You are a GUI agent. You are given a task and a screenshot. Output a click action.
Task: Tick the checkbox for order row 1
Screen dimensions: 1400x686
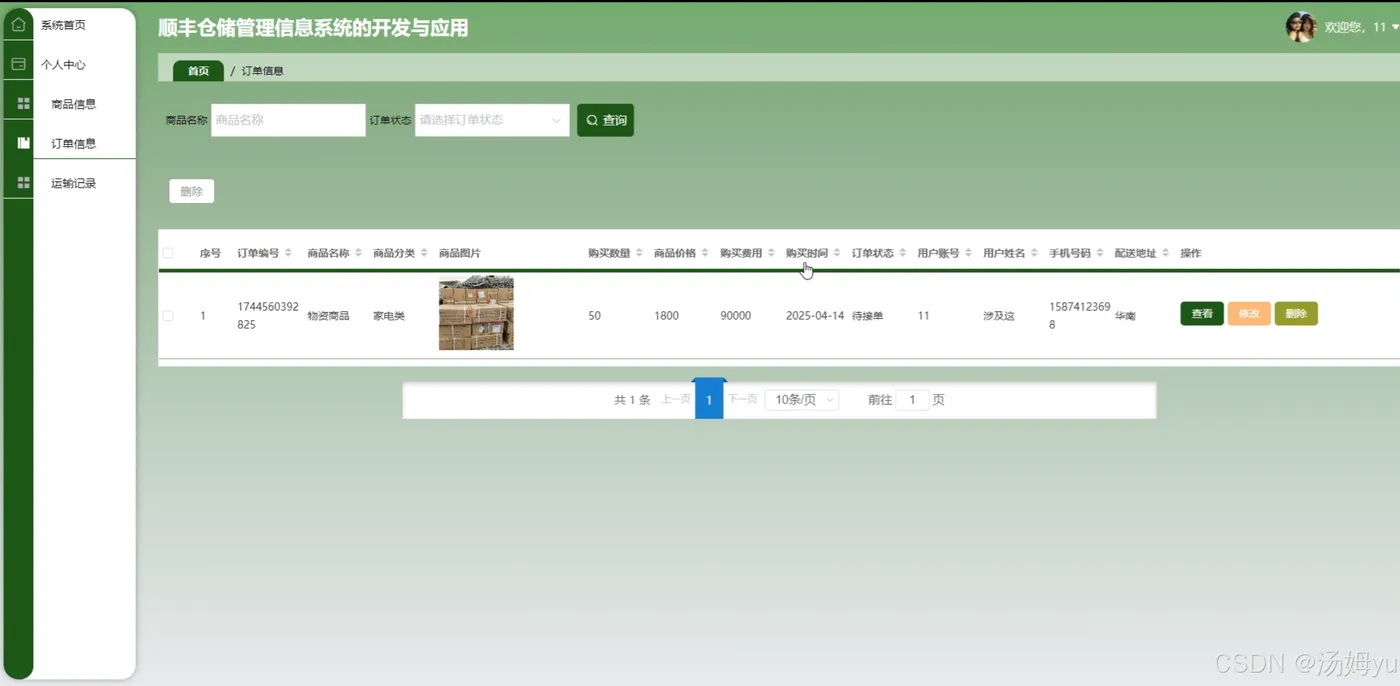[x=168, y=315]
